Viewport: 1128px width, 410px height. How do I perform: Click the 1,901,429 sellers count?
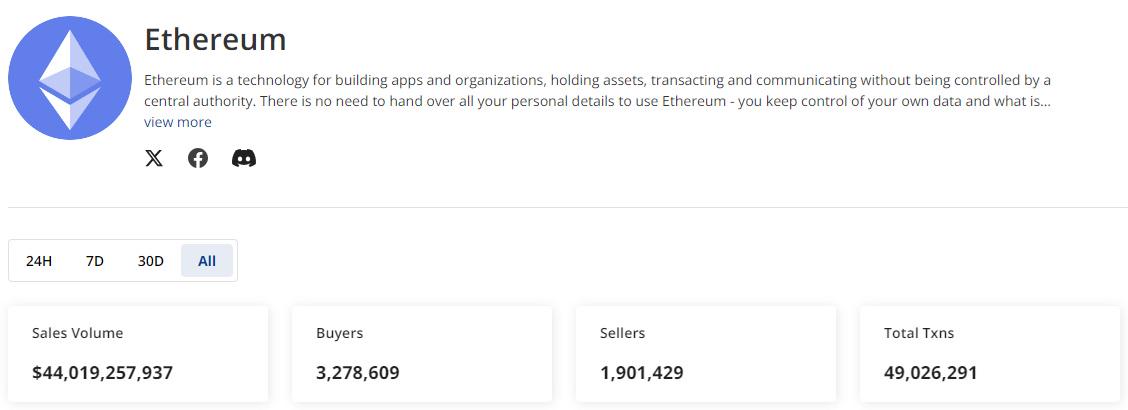(641, 373)
